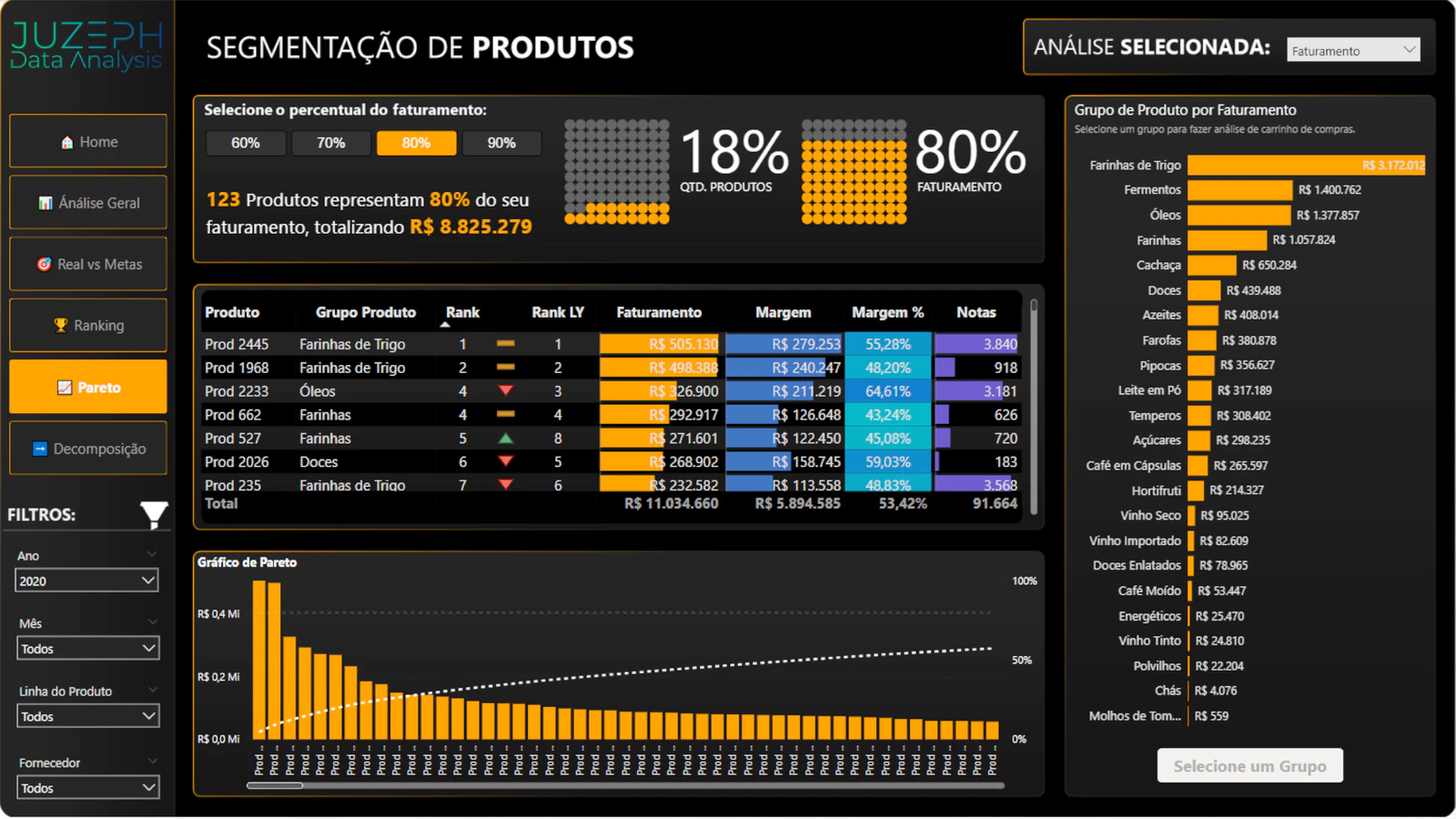Open the Real vs Metas page

88,264
